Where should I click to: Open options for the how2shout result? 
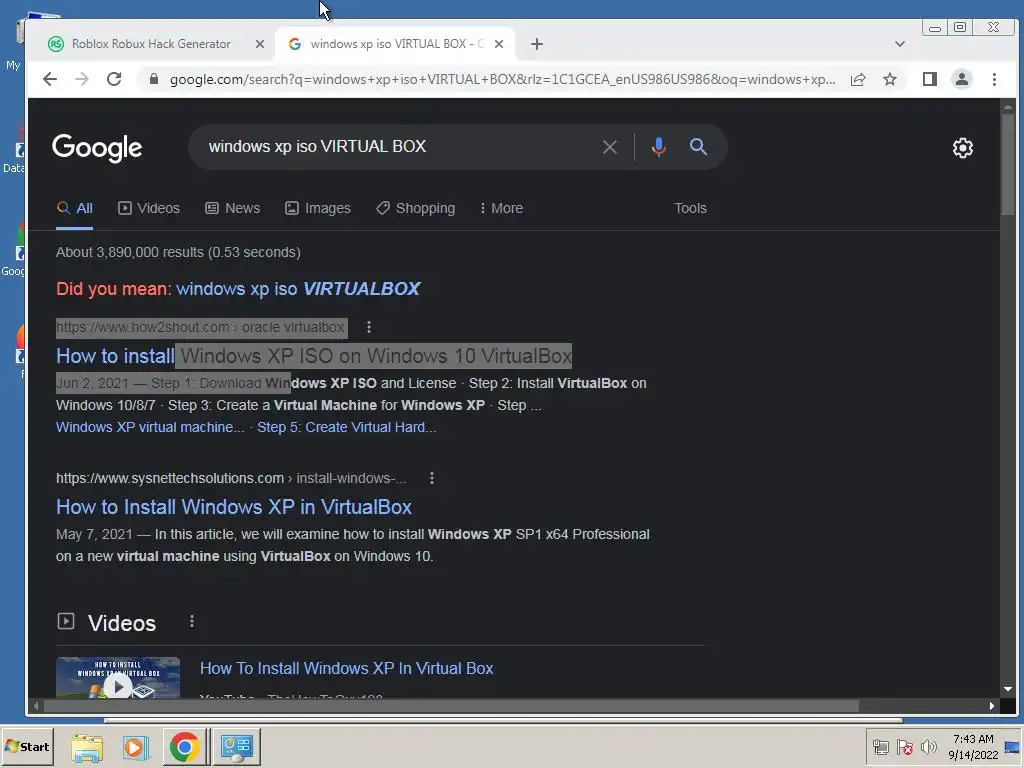tap(369, 327)
